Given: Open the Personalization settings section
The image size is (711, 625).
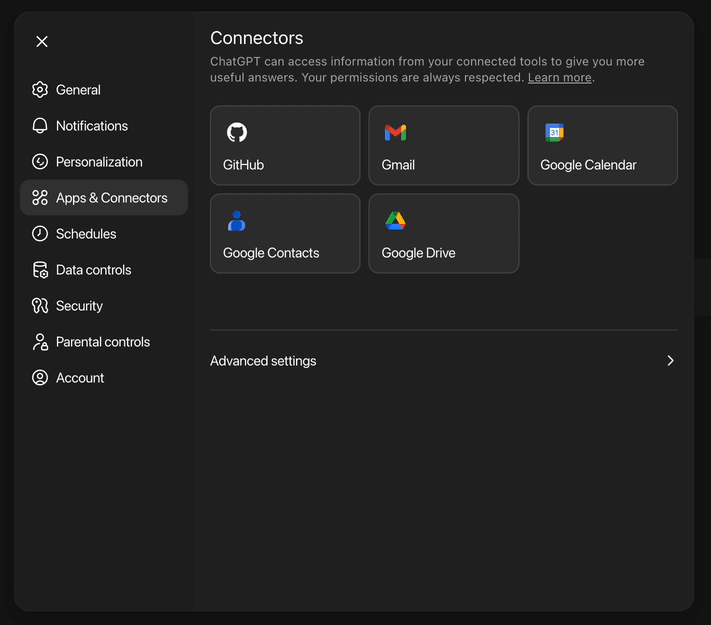Looking at the screenshot, I should point(99,162).
